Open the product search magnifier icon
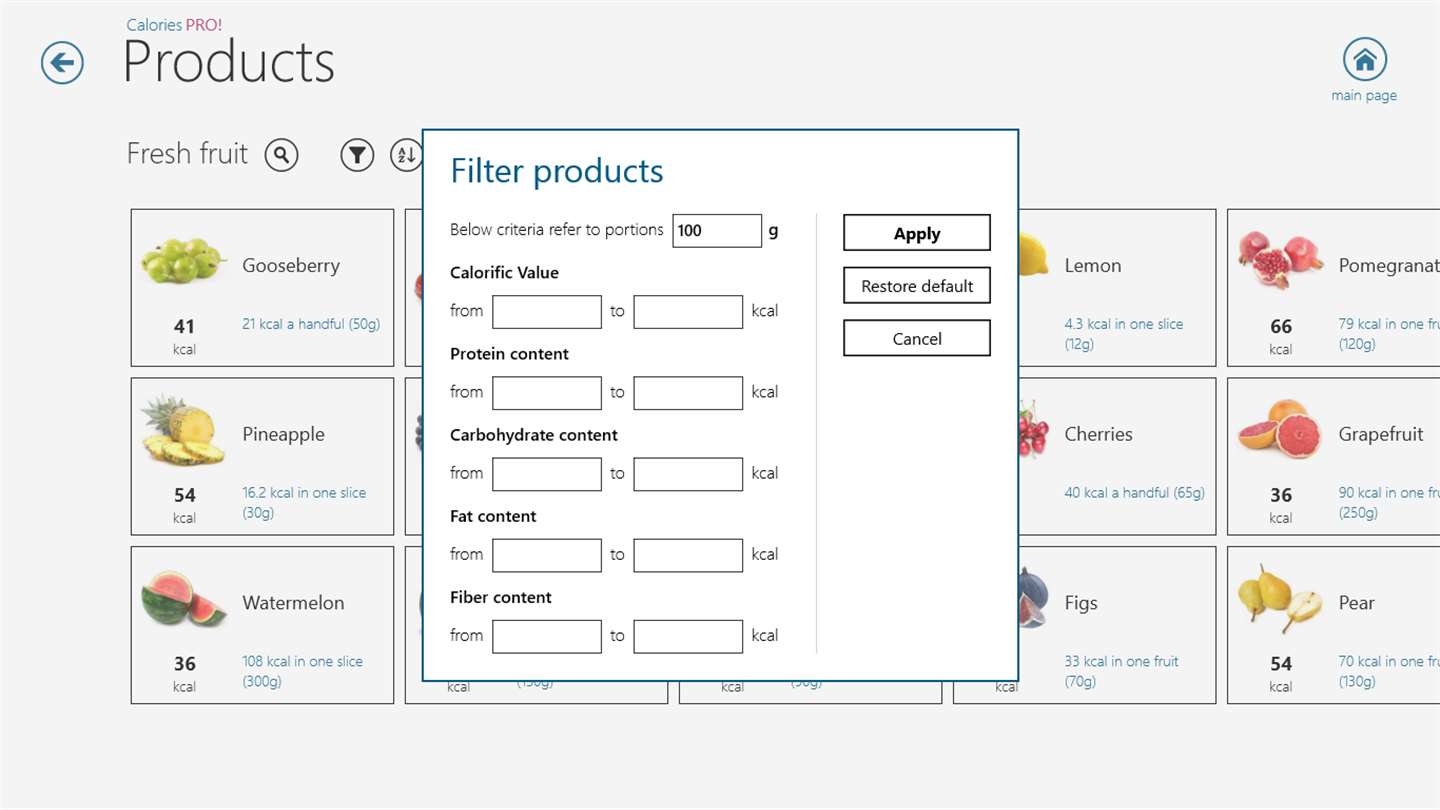This screenshot has height=810, width=1440. coord(282,155)
